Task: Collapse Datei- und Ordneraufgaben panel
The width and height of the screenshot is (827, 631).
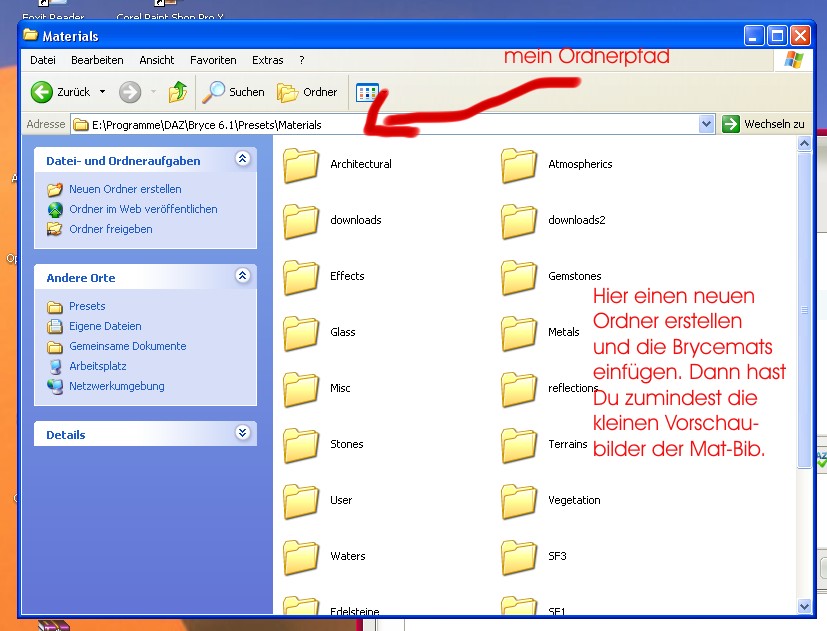Action: (243, 159)
